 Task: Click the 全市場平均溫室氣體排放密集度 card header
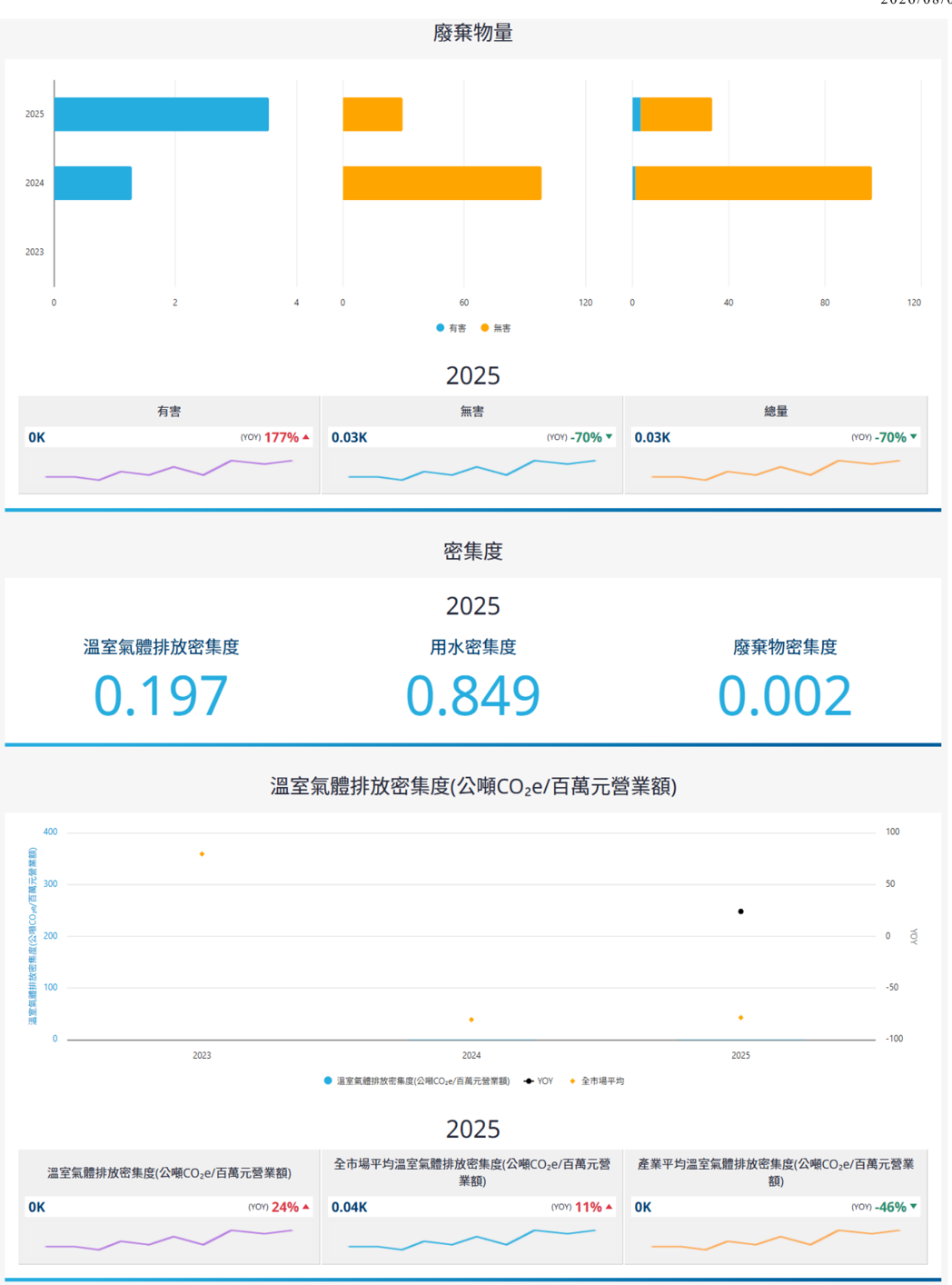(x=472, y=1172)
